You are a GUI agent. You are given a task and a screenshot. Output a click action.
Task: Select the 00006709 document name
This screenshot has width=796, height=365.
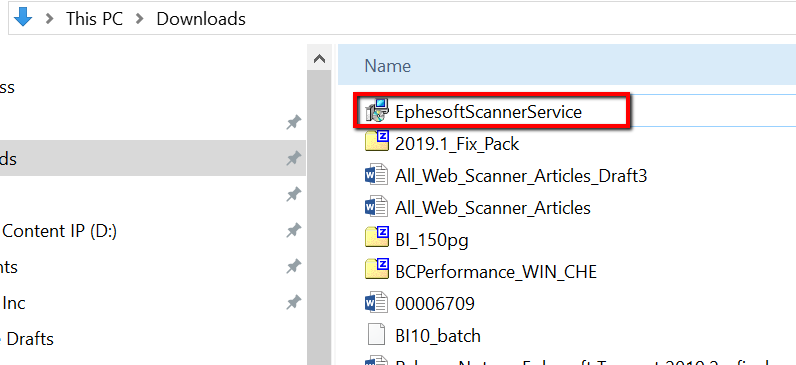click(435, 304)
